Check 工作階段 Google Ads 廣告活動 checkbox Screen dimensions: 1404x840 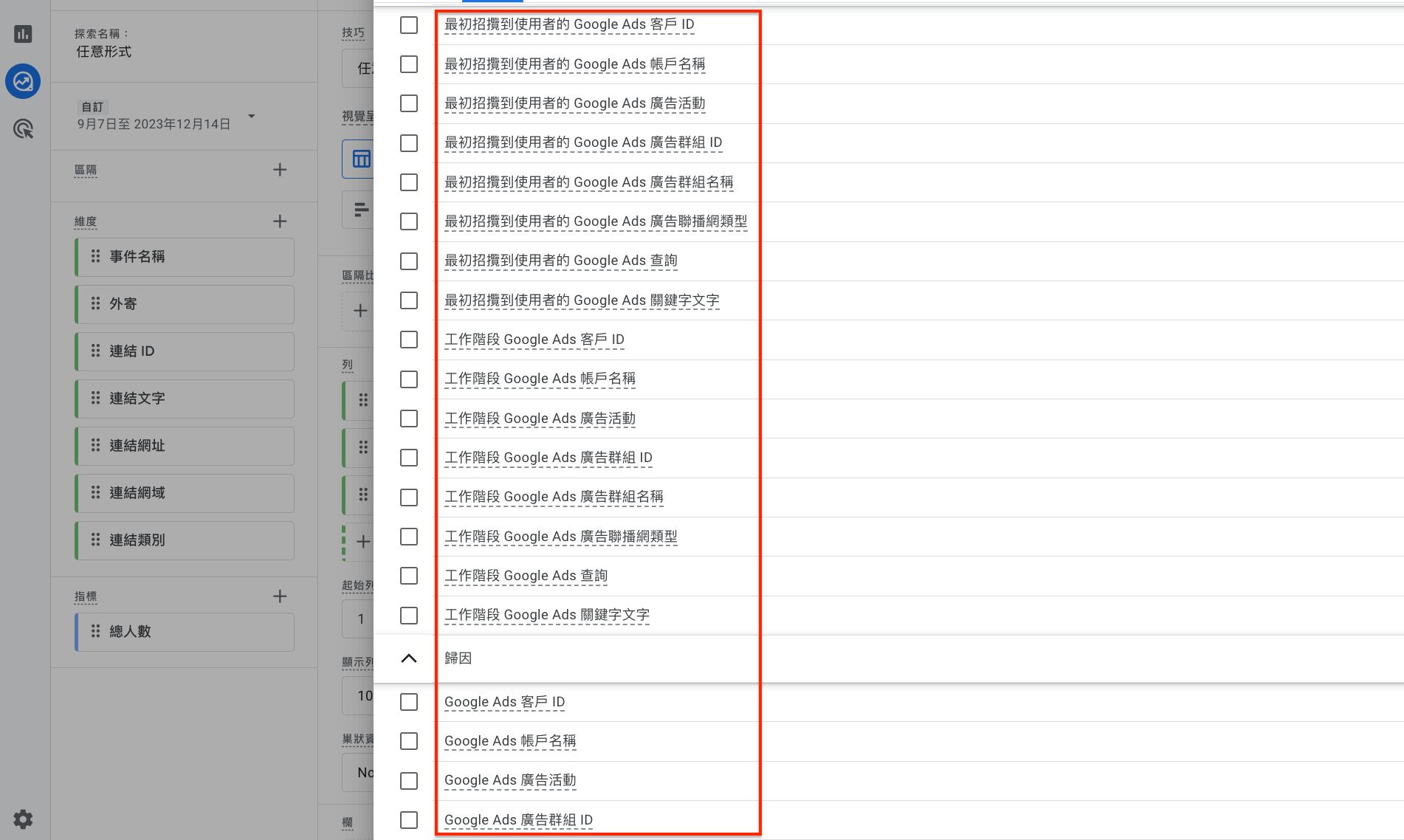(x=409, y=419)
